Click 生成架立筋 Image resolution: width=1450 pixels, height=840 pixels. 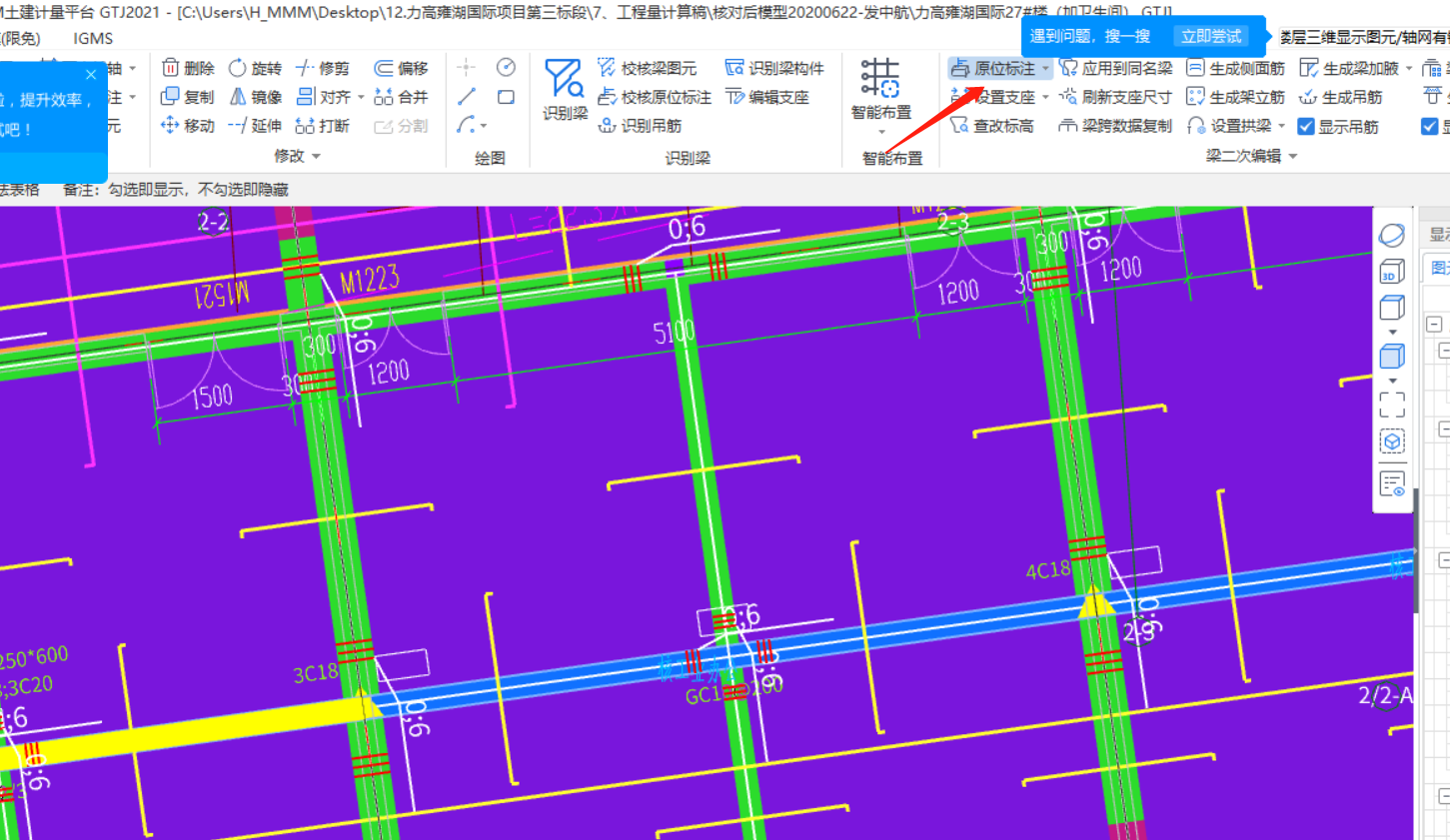click(1236, 97)
